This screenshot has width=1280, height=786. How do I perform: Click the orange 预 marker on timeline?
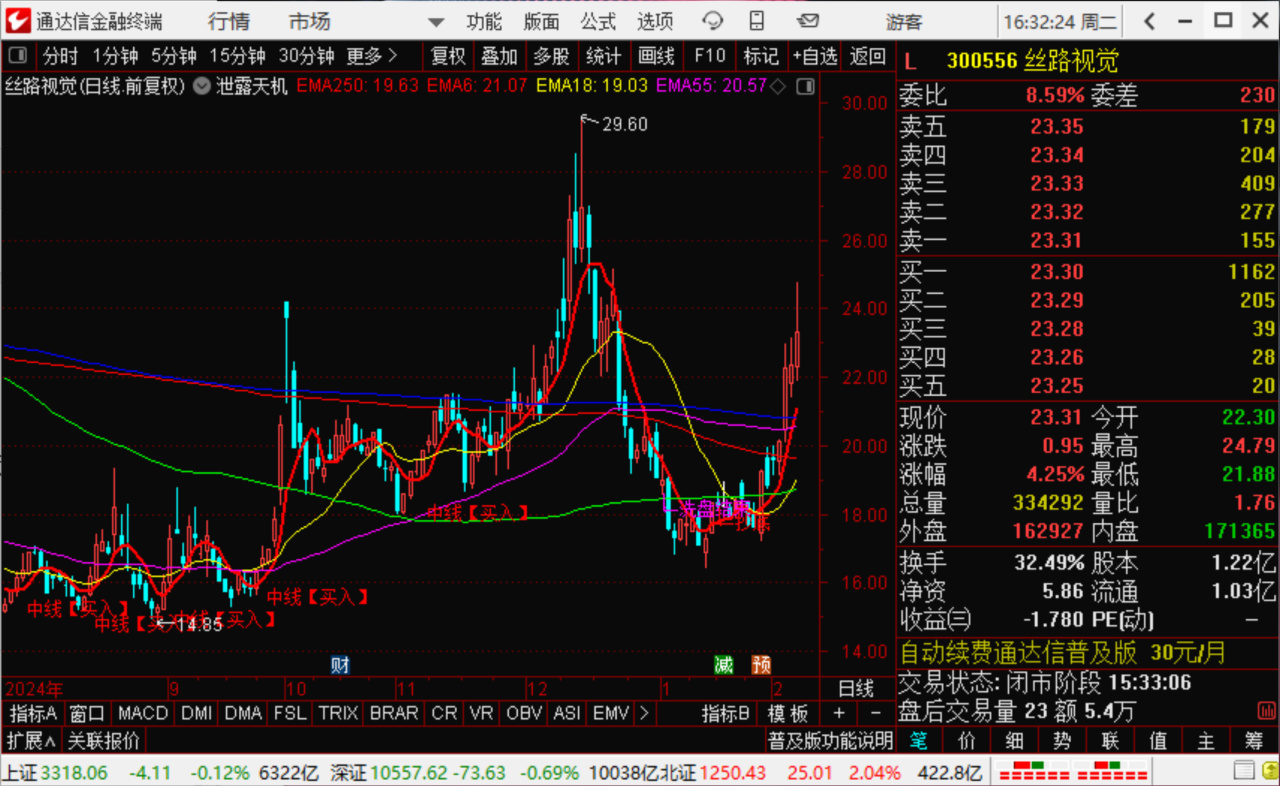[x=761, y=664]
